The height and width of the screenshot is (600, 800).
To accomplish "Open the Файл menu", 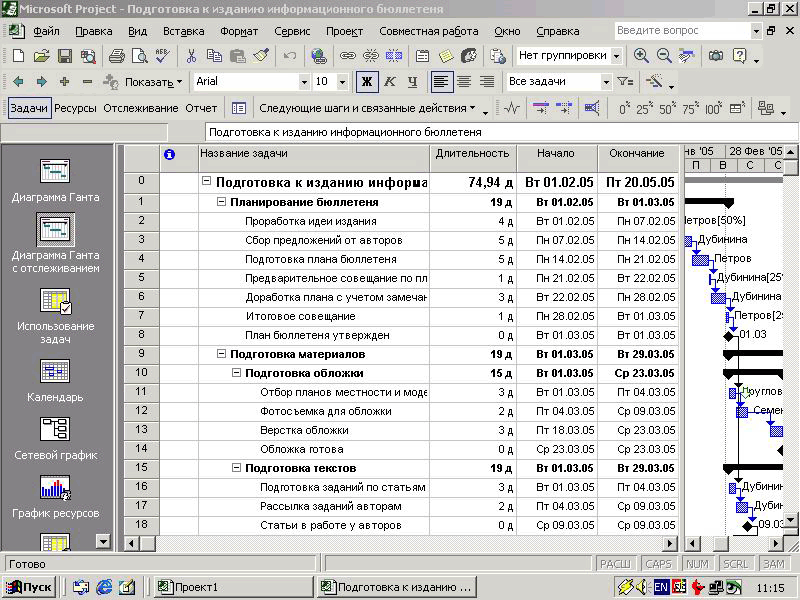I will pyautogui.click(x=46, y=31).
